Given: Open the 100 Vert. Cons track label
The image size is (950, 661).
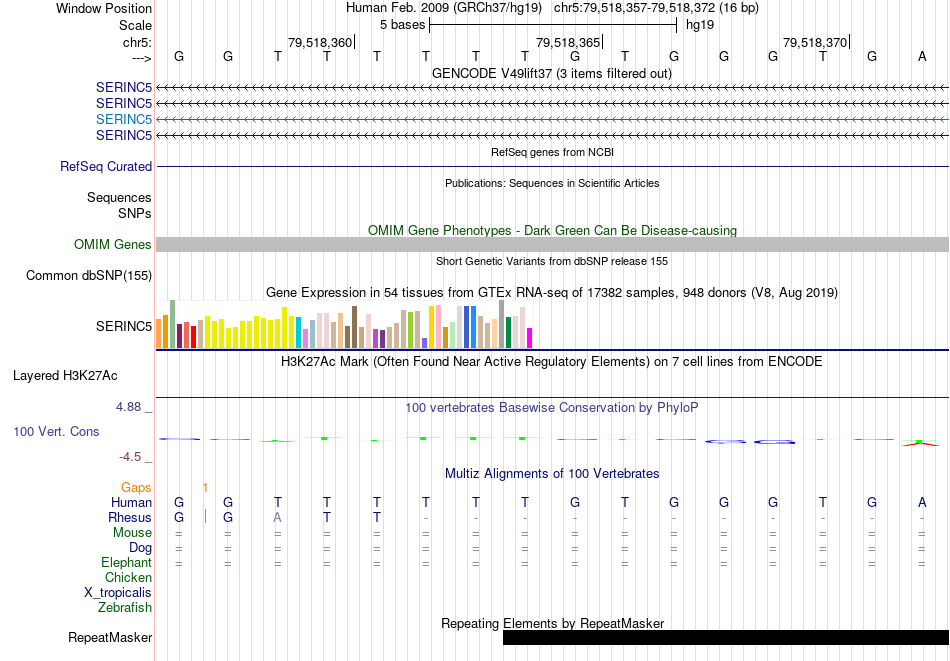Looking at the screenshot, I should [56, 431].
